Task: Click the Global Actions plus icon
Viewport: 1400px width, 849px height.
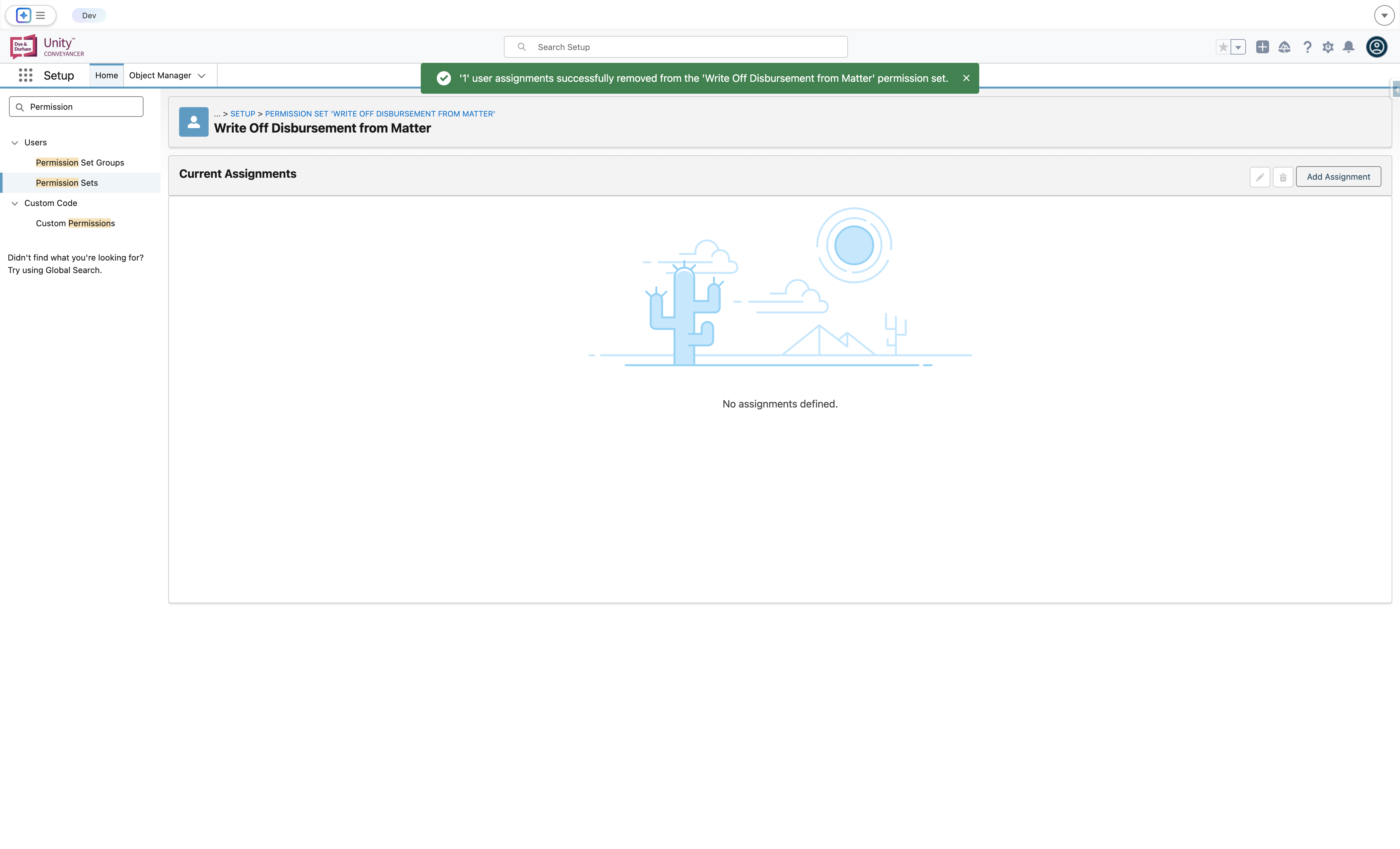Action: pos(1263,47)
